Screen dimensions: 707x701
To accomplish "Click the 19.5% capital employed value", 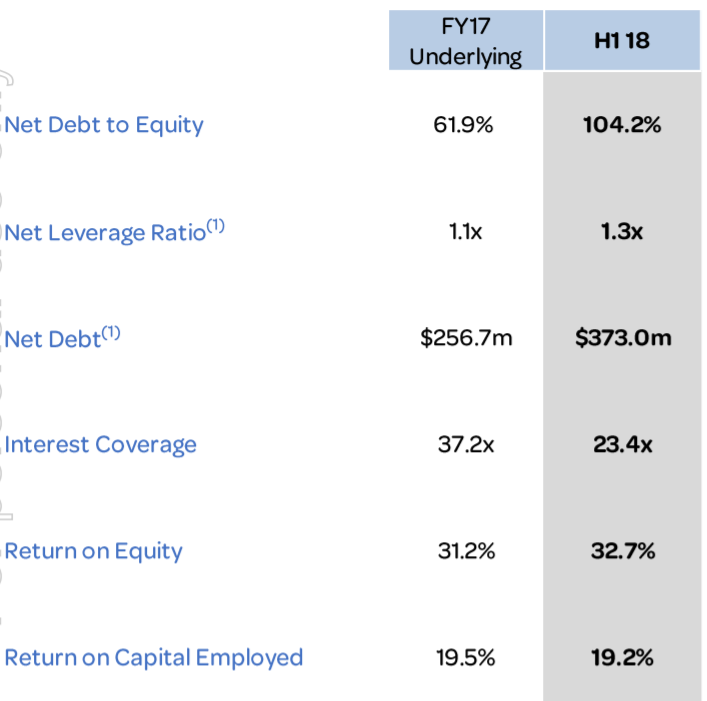I will click(466, 658).
